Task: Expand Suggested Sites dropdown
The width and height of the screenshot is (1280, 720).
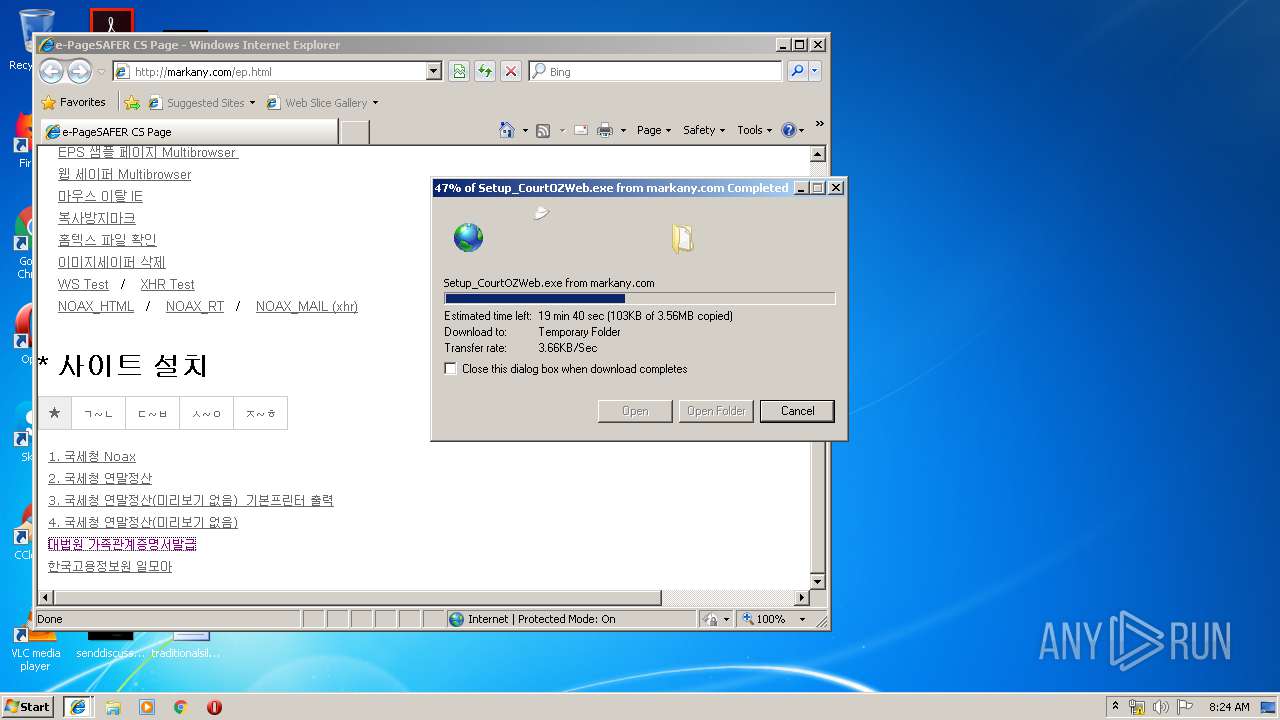Action: (252, 102)
